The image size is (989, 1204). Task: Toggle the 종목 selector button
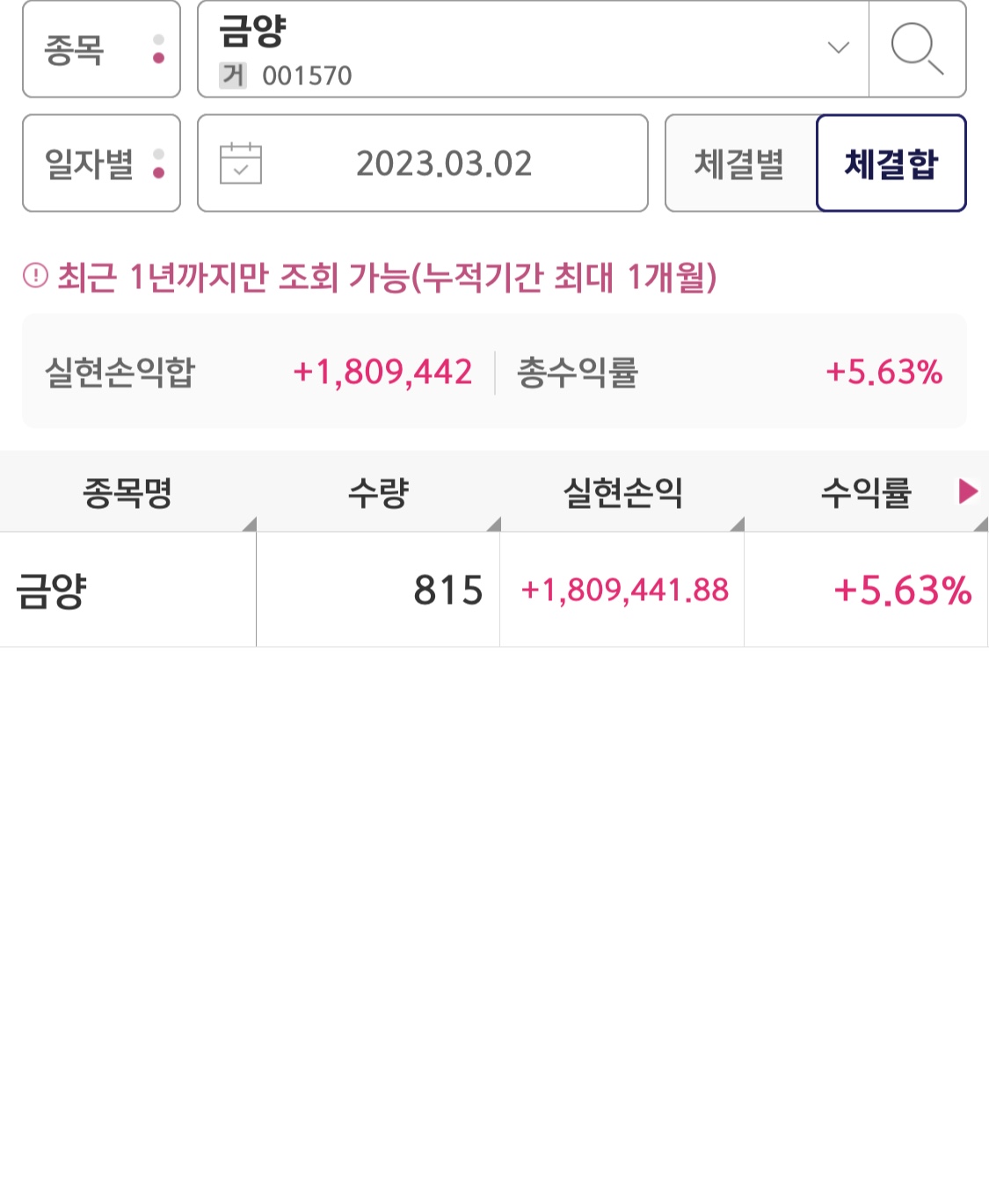click(x=101, y=49)
